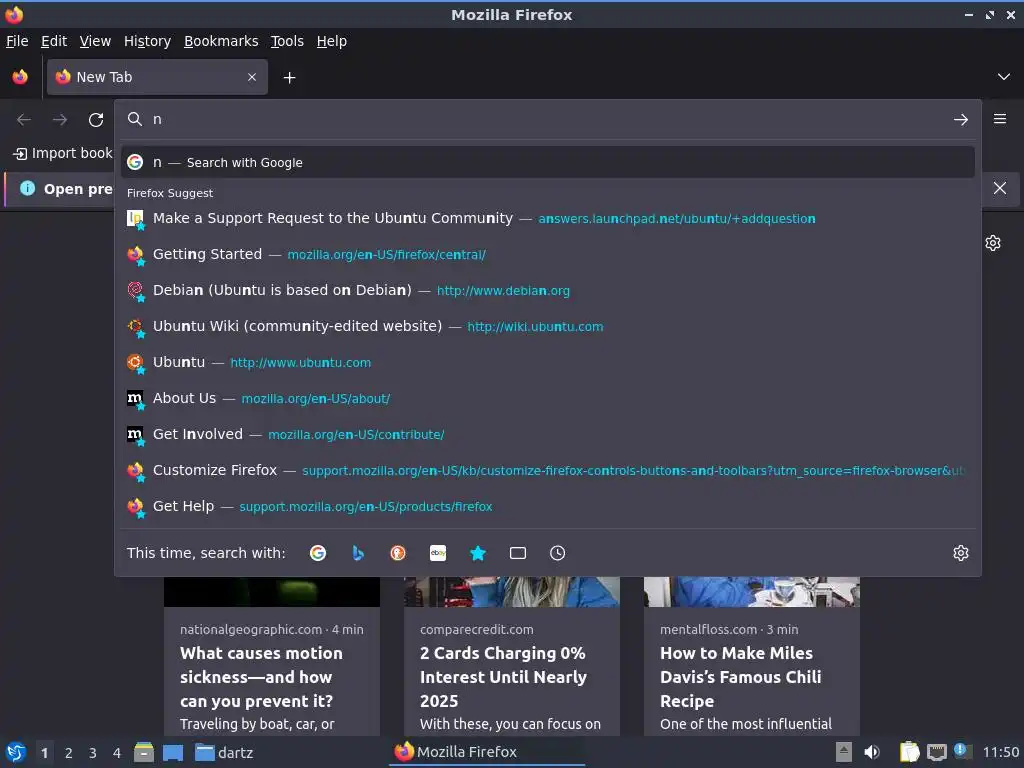Select the New Tab tab
This screenshot has height=768, width=1024.
click(x=157, y=77)
